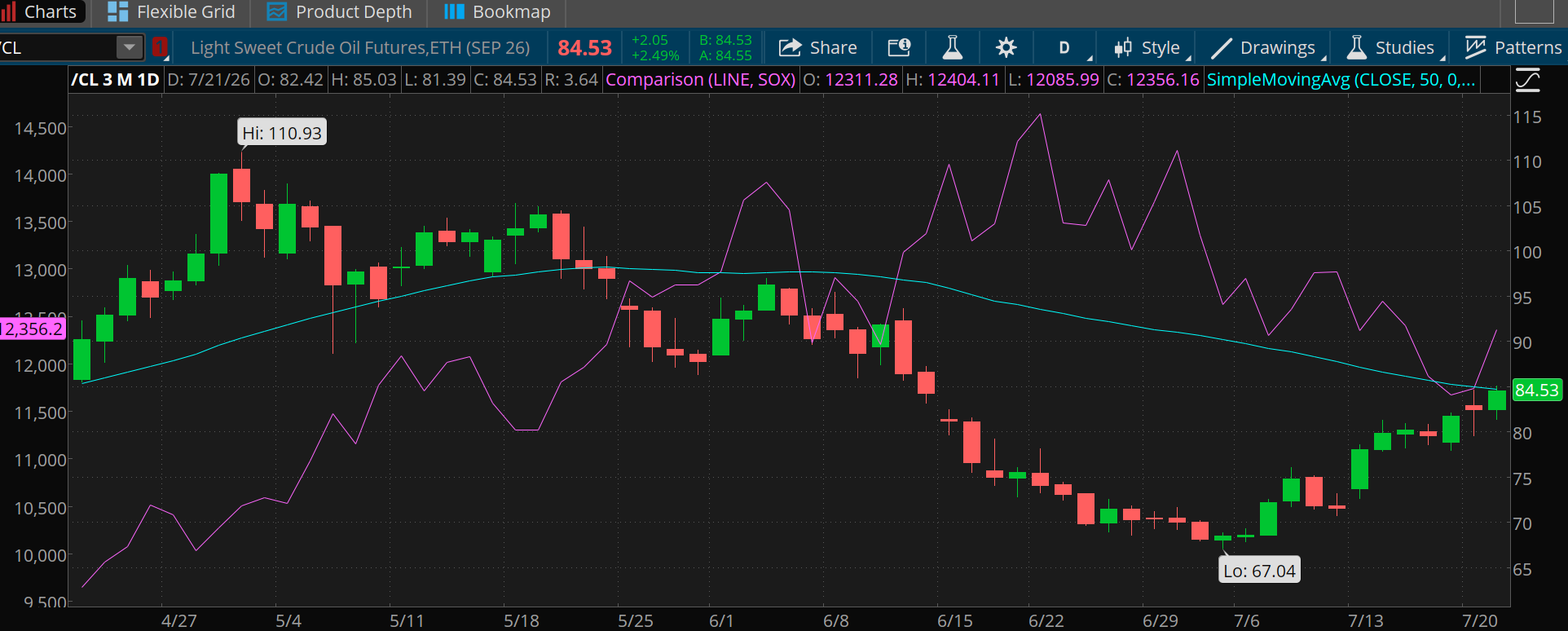1568x631 pixels.
Task: Click the pink 2,356.2 left axis tag
Action: pyautogui.click(x=33, y=329)
